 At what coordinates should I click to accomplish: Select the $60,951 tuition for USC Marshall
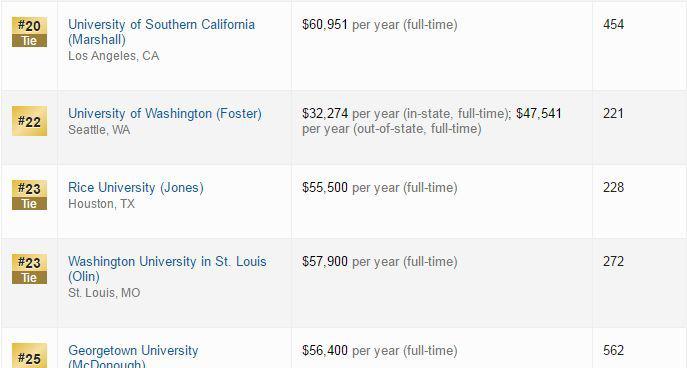tap(325, 25)
